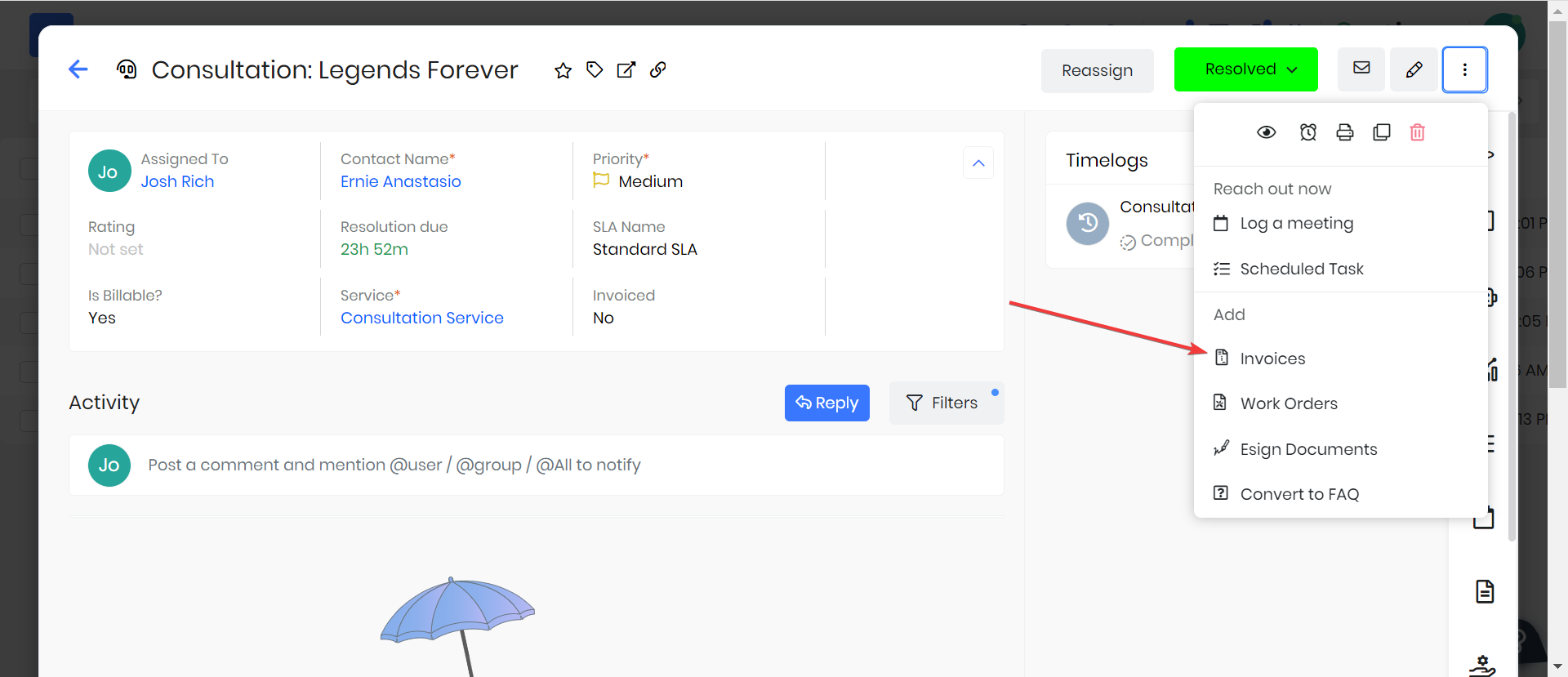Click the alarm clock reminder icon

pyautogui.click(x=1308, y=132)
